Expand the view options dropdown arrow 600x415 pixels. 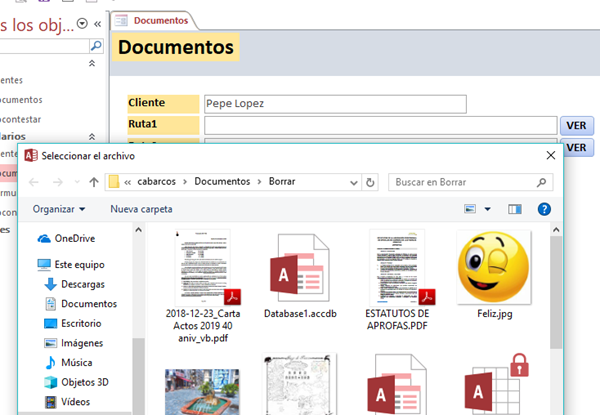(x=488, y=209)
